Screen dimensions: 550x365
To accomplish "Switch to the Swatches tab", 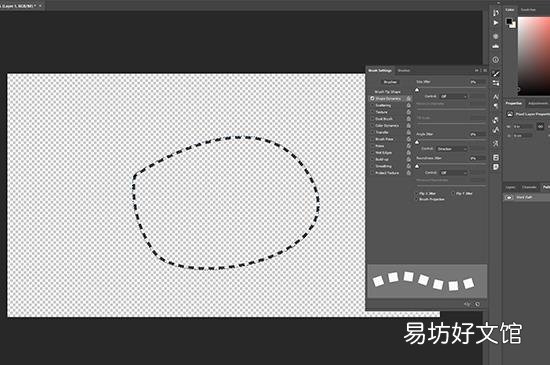I will tap(528, 10).
